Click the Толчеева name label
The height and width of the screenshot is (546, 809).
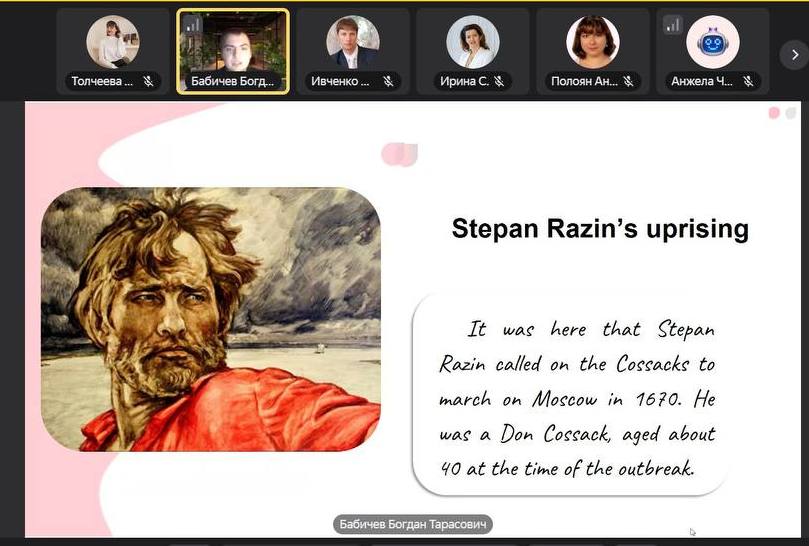102,81
